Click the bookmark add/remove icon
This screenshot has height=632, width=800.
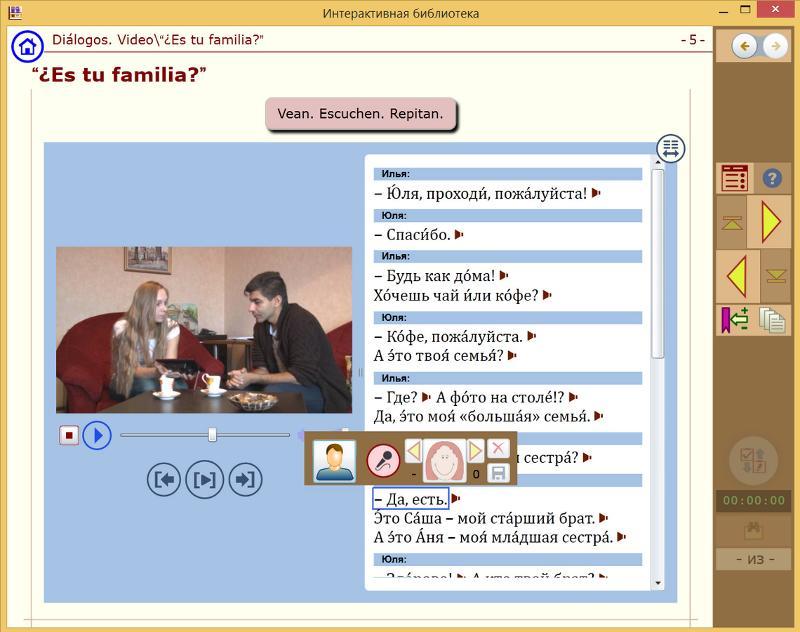pos(735,320)
